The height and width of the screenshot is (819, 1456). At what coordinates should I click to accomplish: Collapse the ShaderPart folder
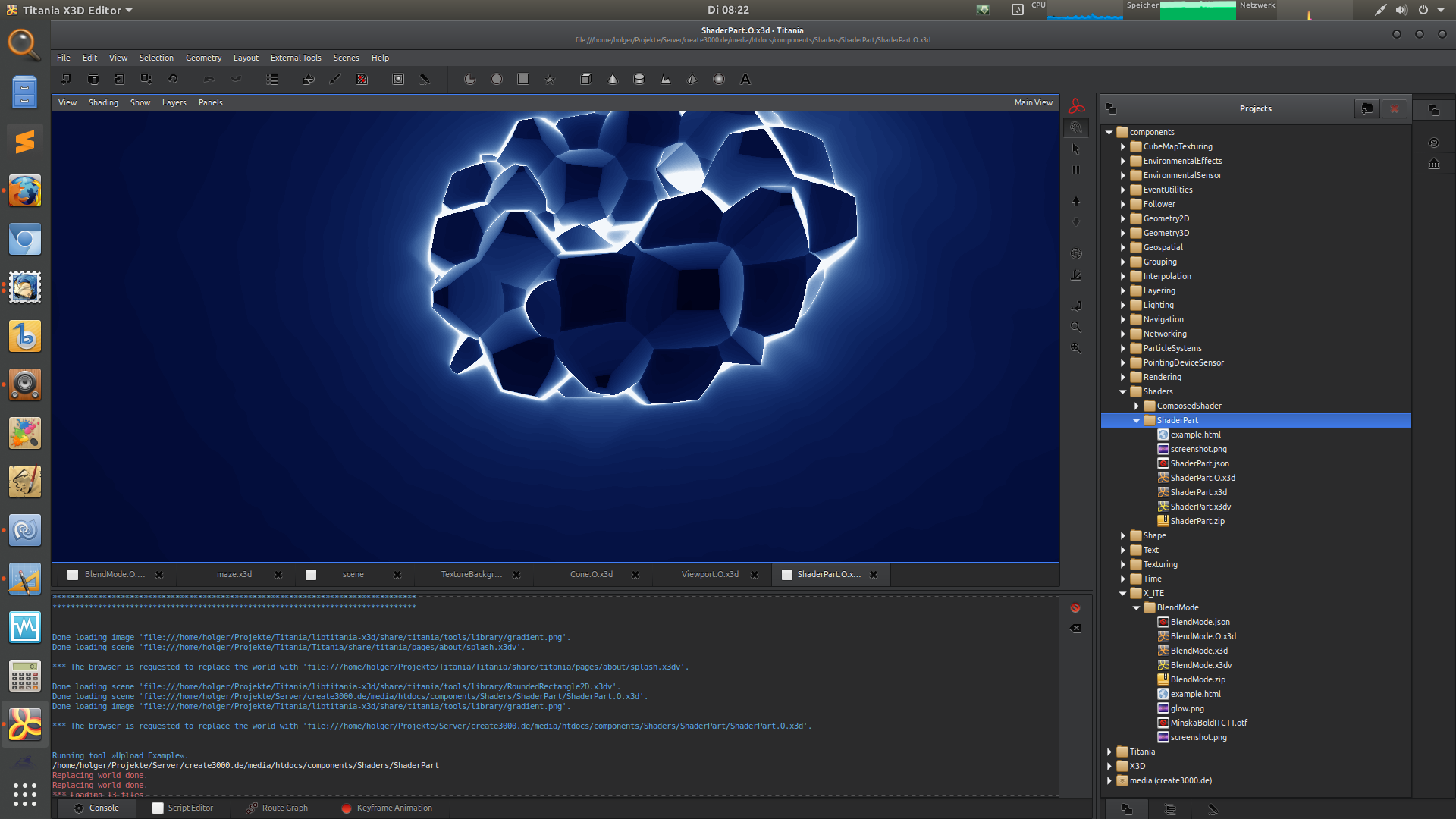[x=1136, y=420]
